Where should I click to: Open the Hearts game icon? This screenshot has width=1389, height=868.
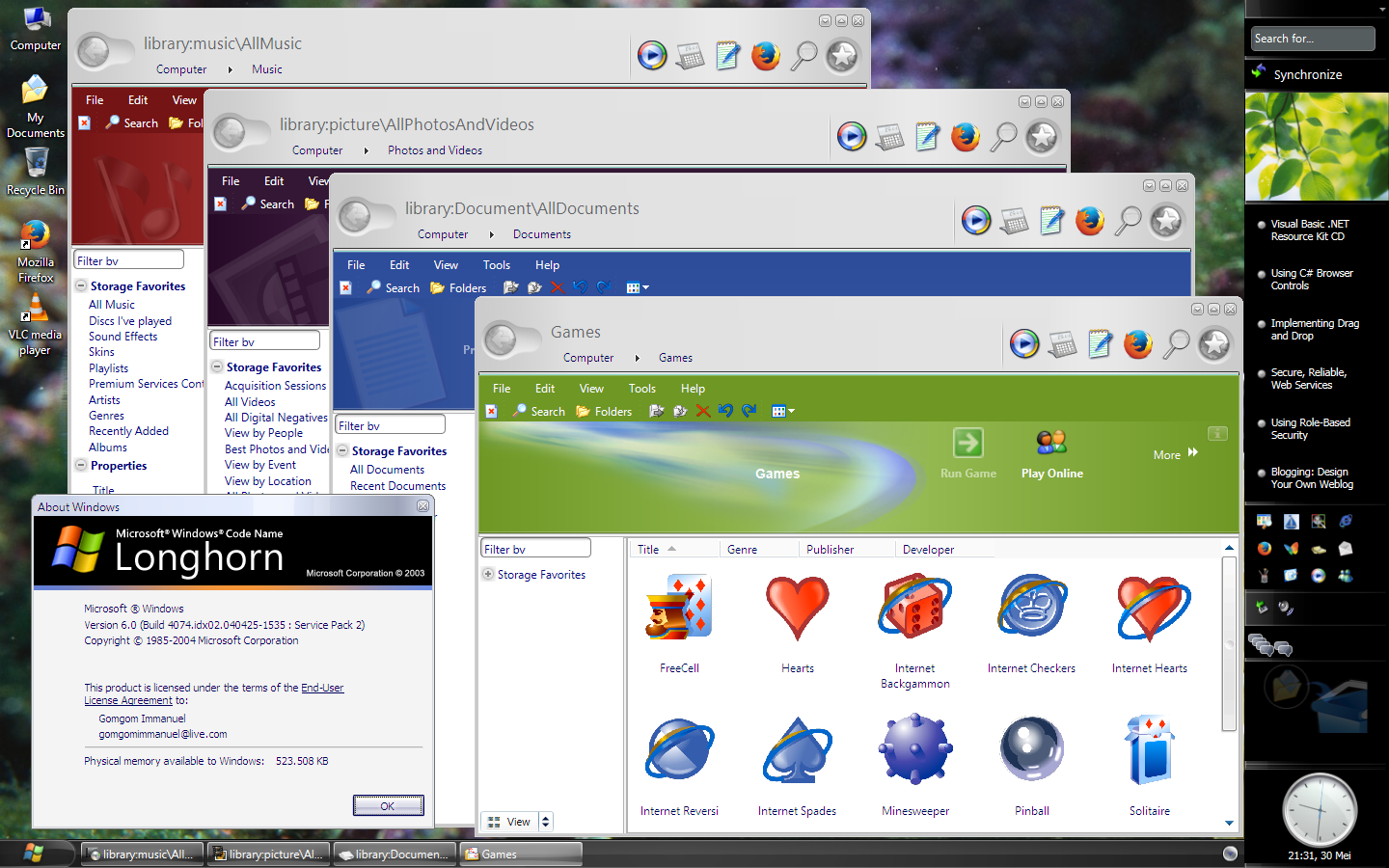[798, 608]
